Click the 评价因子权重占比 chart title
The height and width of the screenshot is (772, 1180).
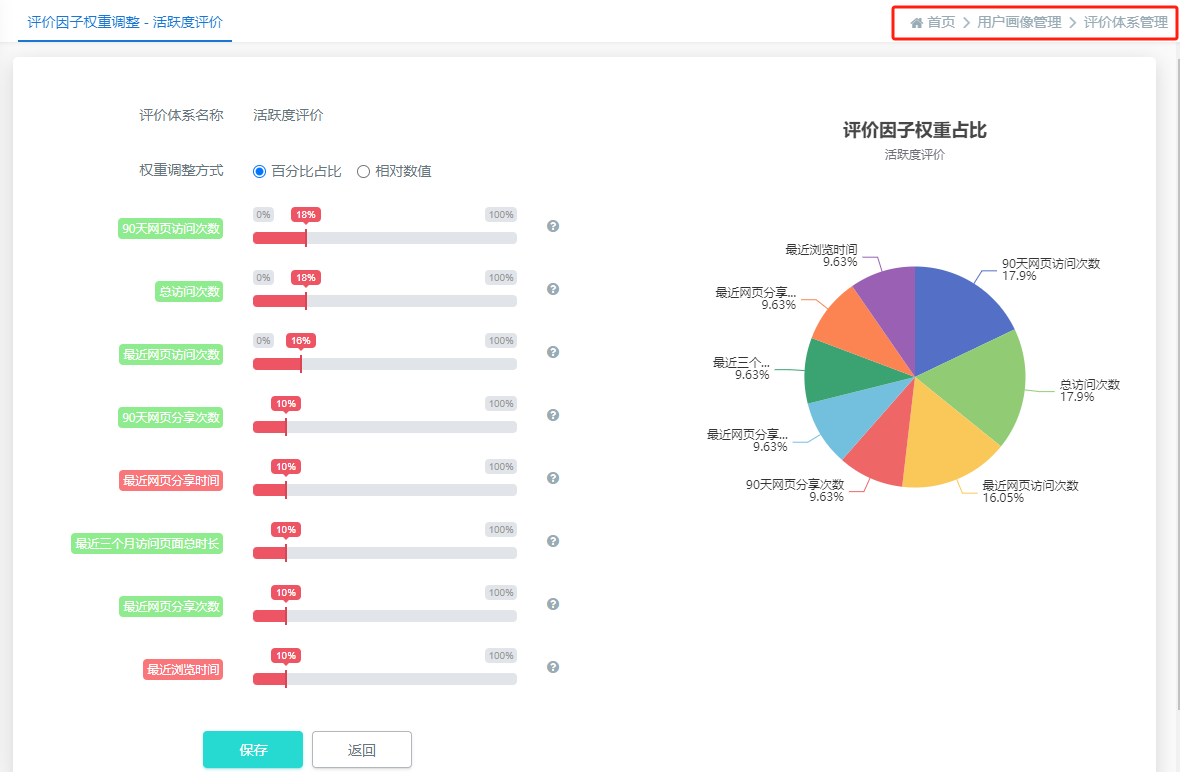(914, 131)
